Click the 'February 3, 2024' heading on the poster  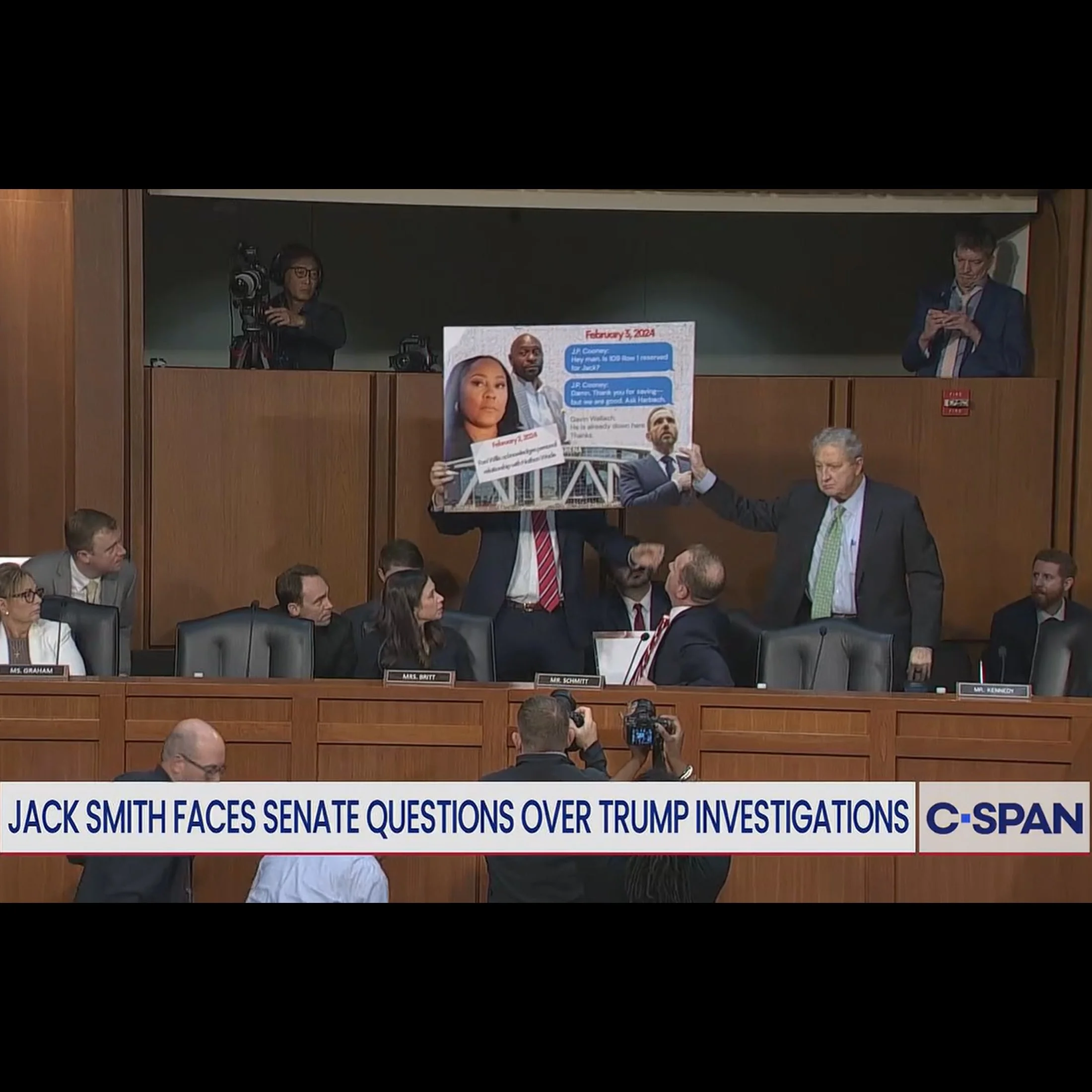619,334
